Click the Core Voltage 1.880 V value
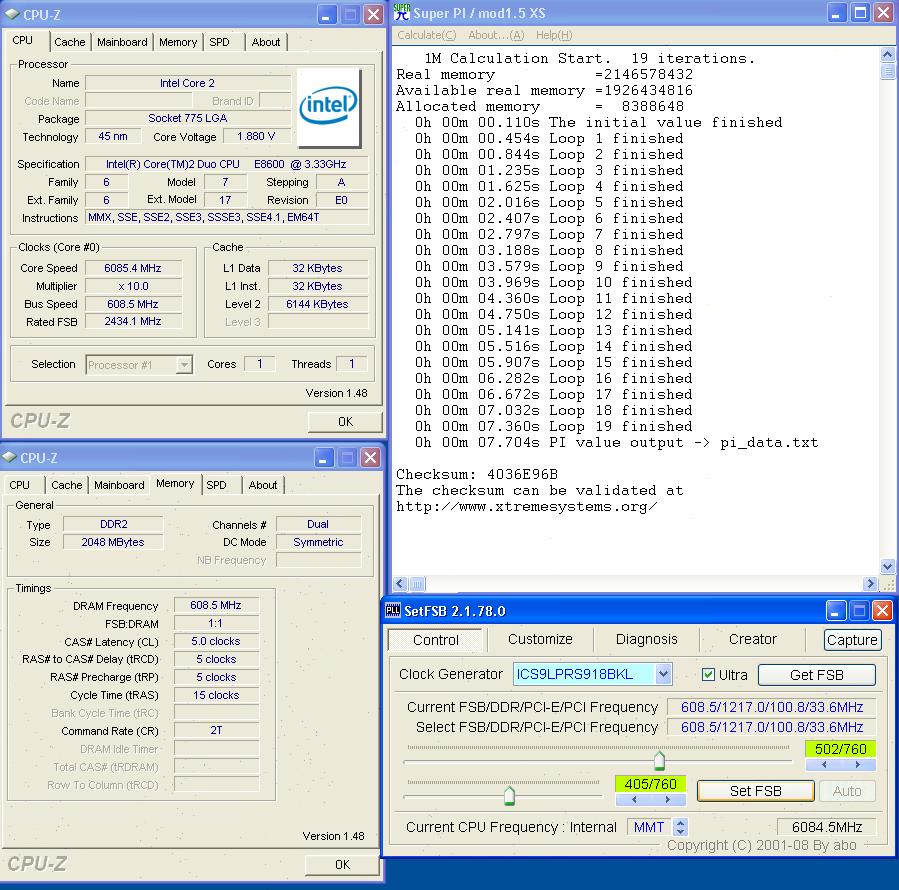 coord(256,136)
